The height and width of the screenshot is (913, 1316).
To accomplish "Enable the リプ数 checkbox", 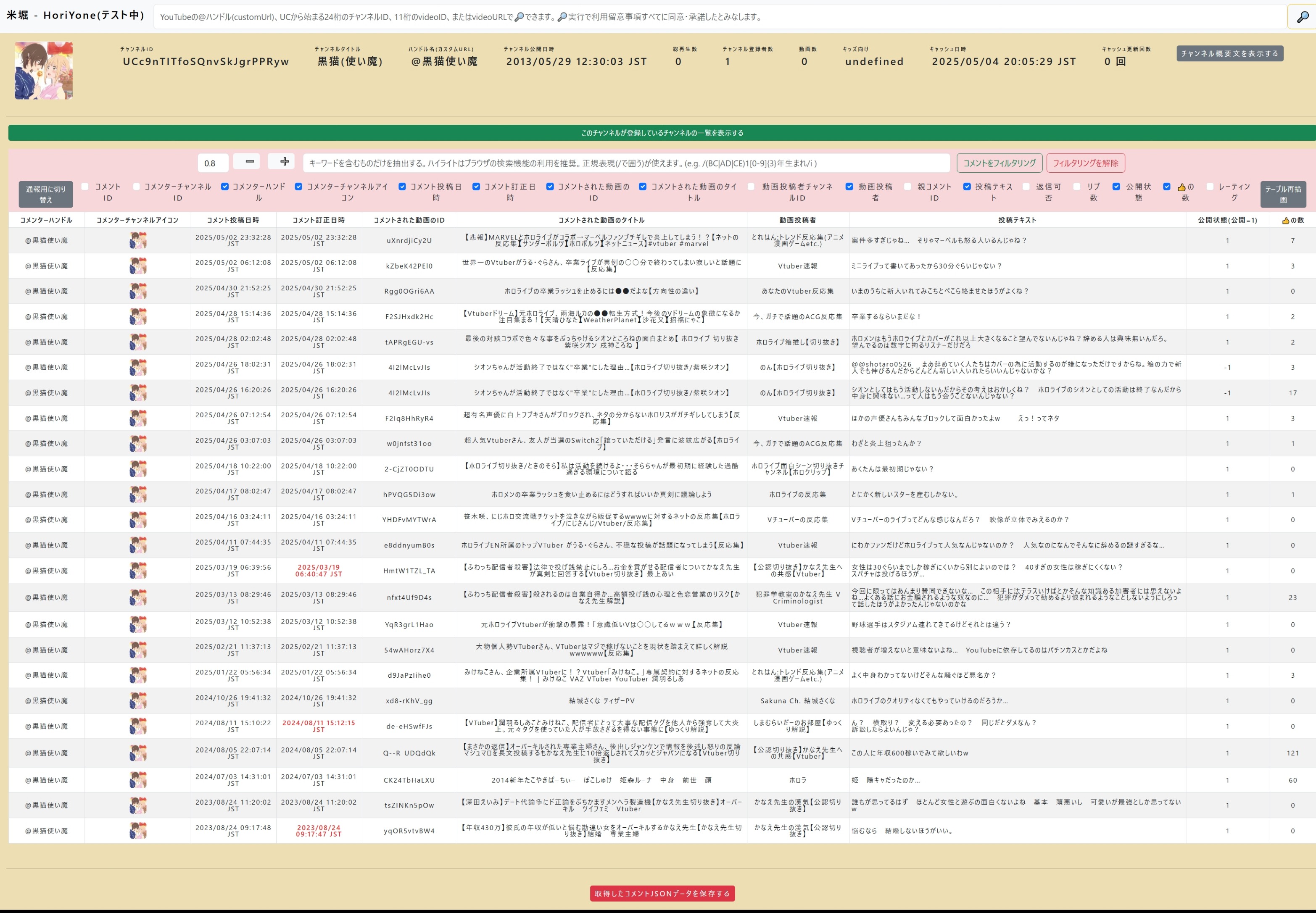I will tap(1077, 187).
